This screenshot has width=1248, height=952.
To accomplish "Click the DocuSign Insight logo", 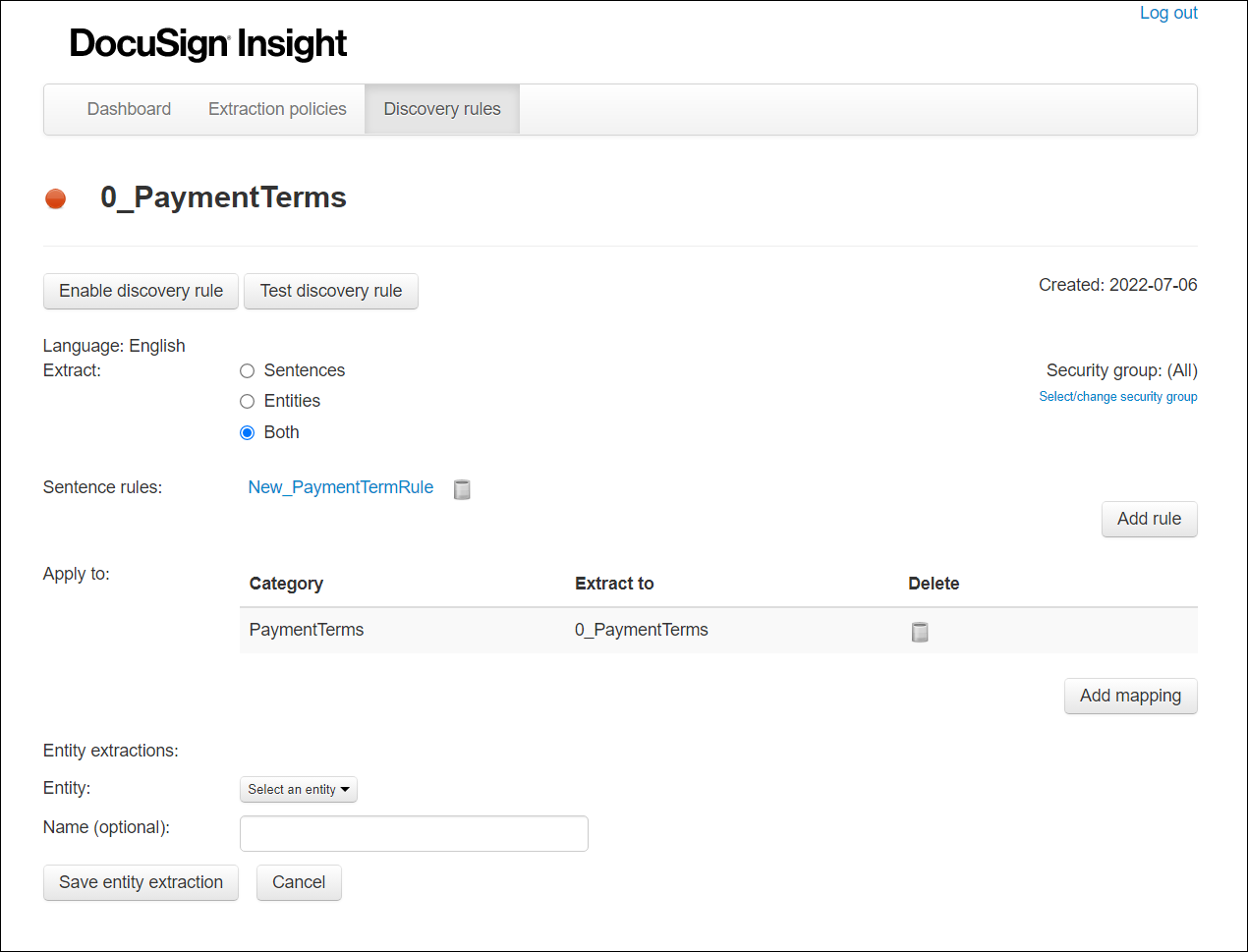I will tap(208, 43).
